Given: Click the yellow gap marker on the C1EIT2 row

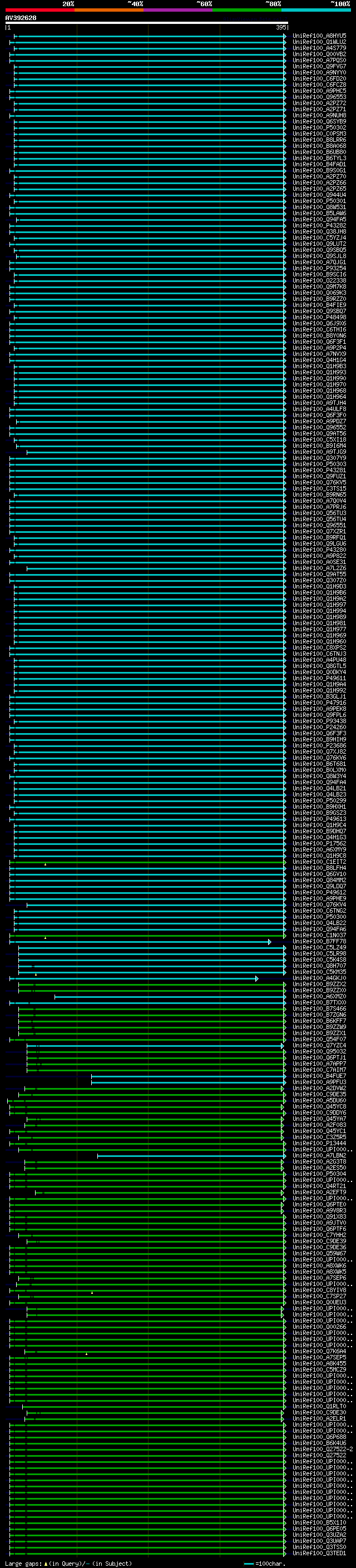Looking at the screenshot, I should [x=45, y=864].
